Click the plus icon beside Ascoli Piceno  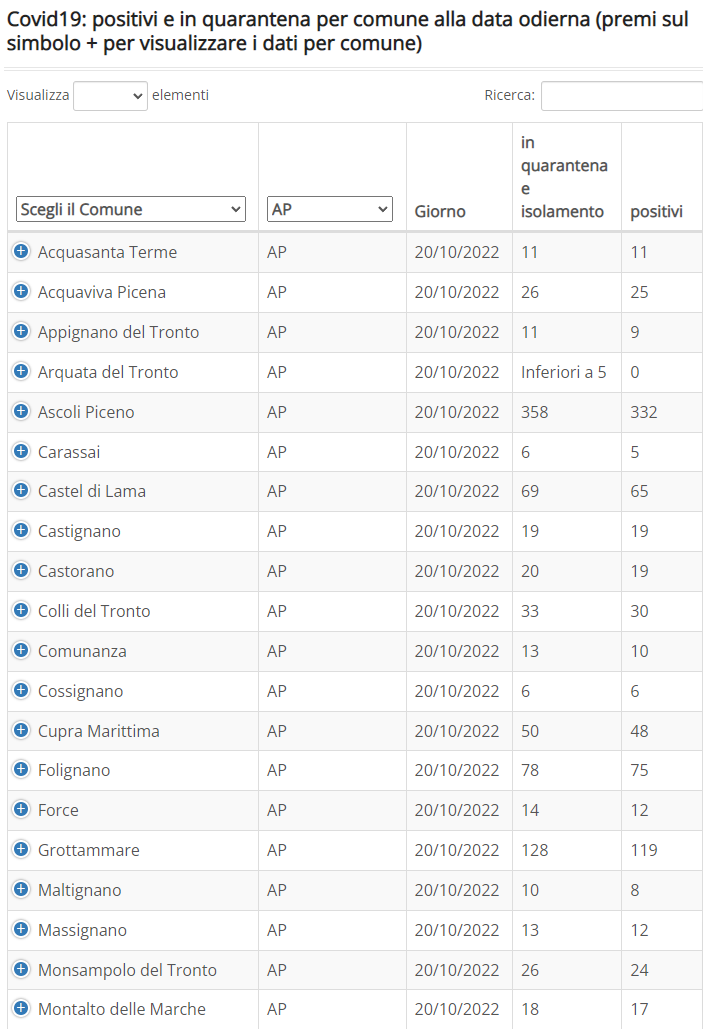tap(21, 411)
